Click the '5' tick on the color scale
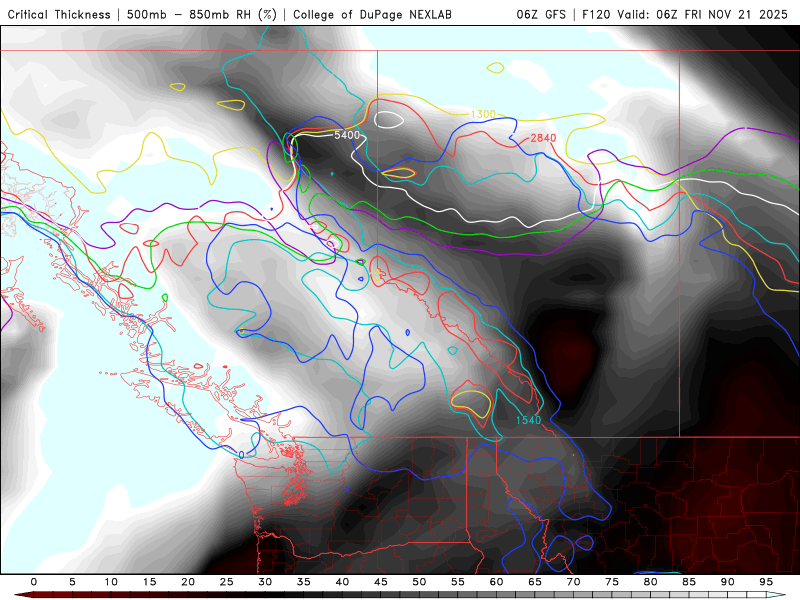Viewport: 800px width, 600px height. 72,582
